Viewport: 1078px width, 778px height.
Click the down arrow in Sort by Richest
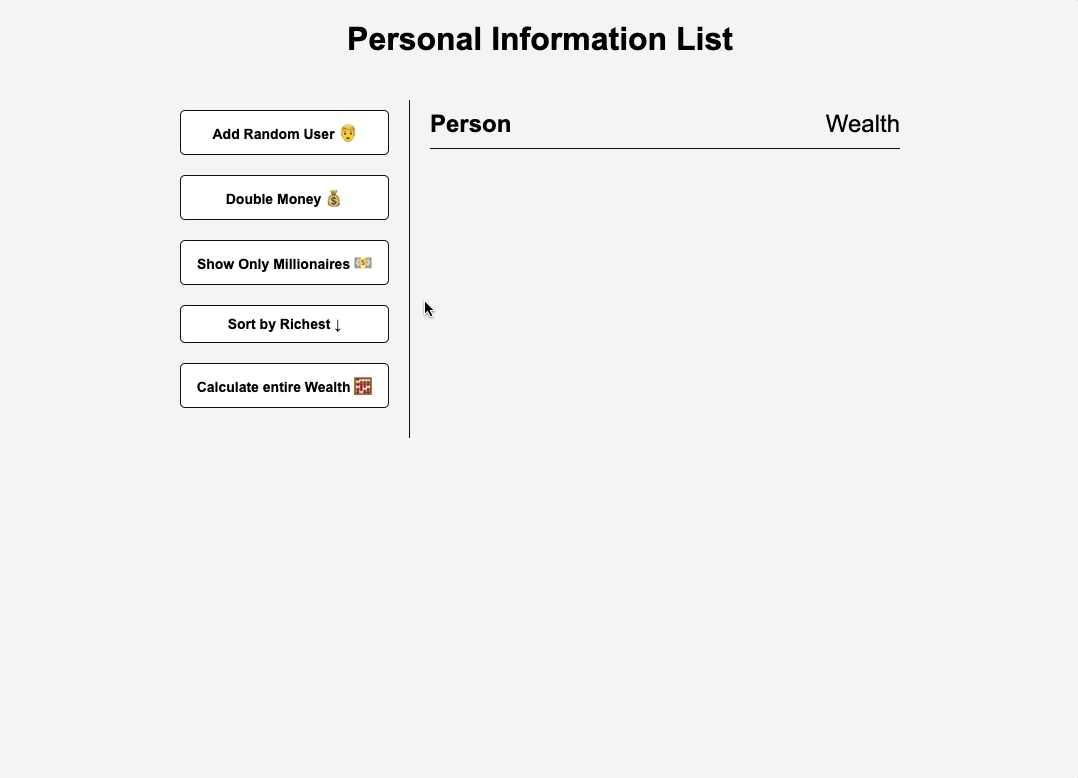[x=338, y=325]
